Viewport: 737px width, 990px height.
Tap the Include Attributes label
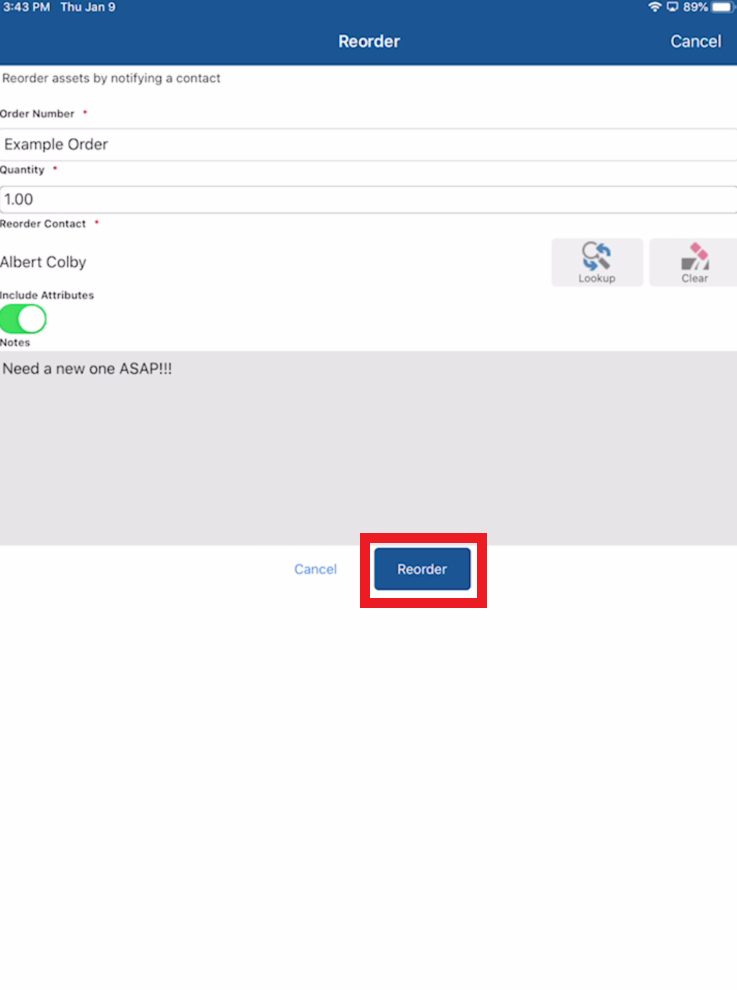[x=47, y=295]
